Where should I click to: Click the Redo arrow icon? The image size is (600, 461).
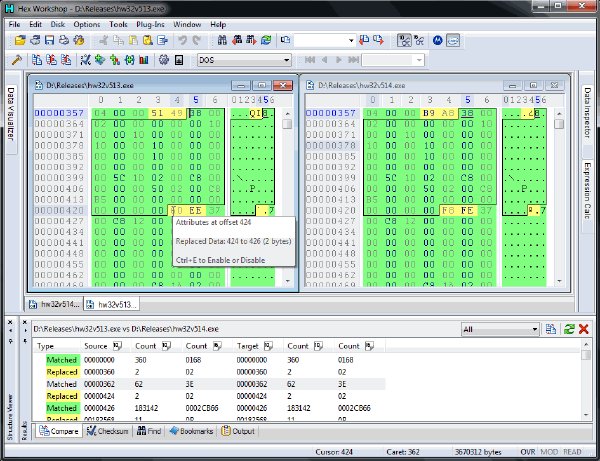pyautogui.click(x=197, y=40)
